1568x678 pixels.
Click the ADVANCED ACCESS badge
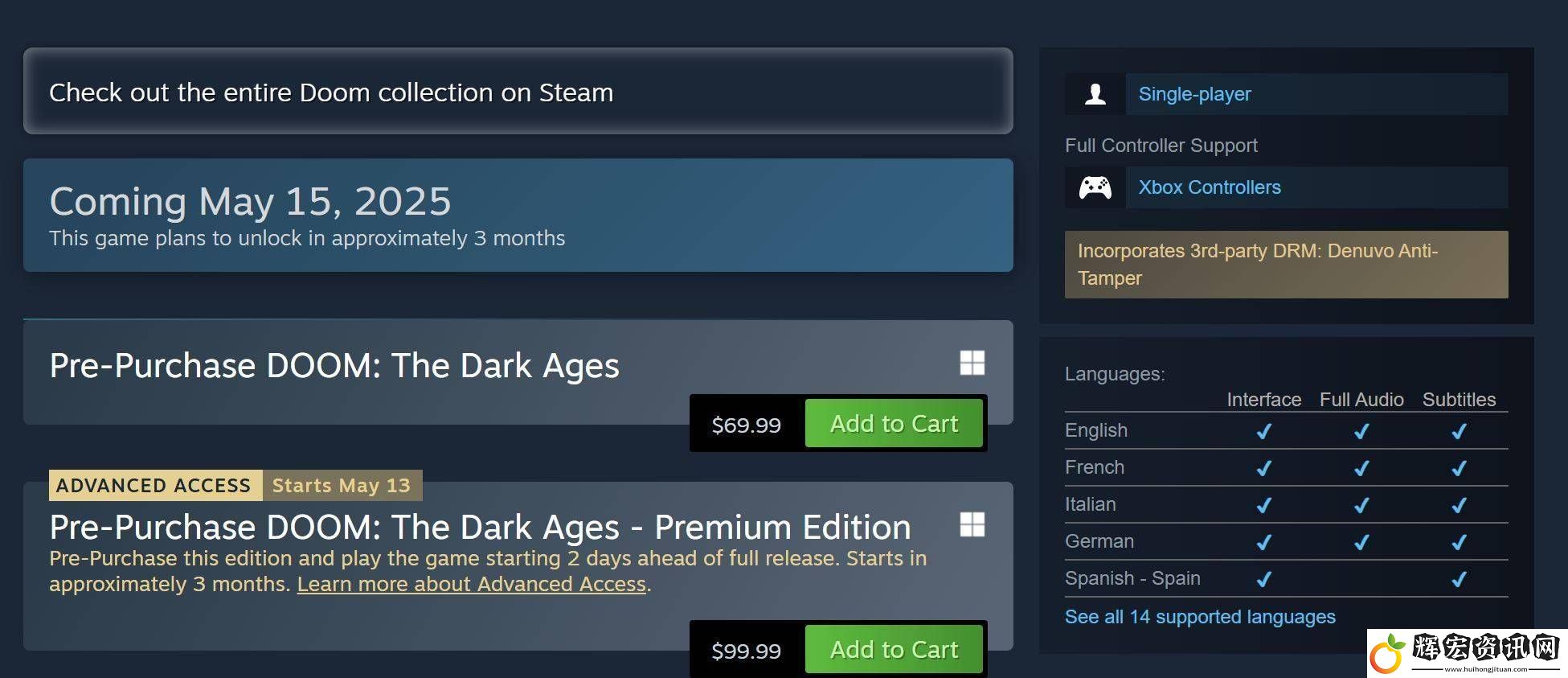point(155,485)
